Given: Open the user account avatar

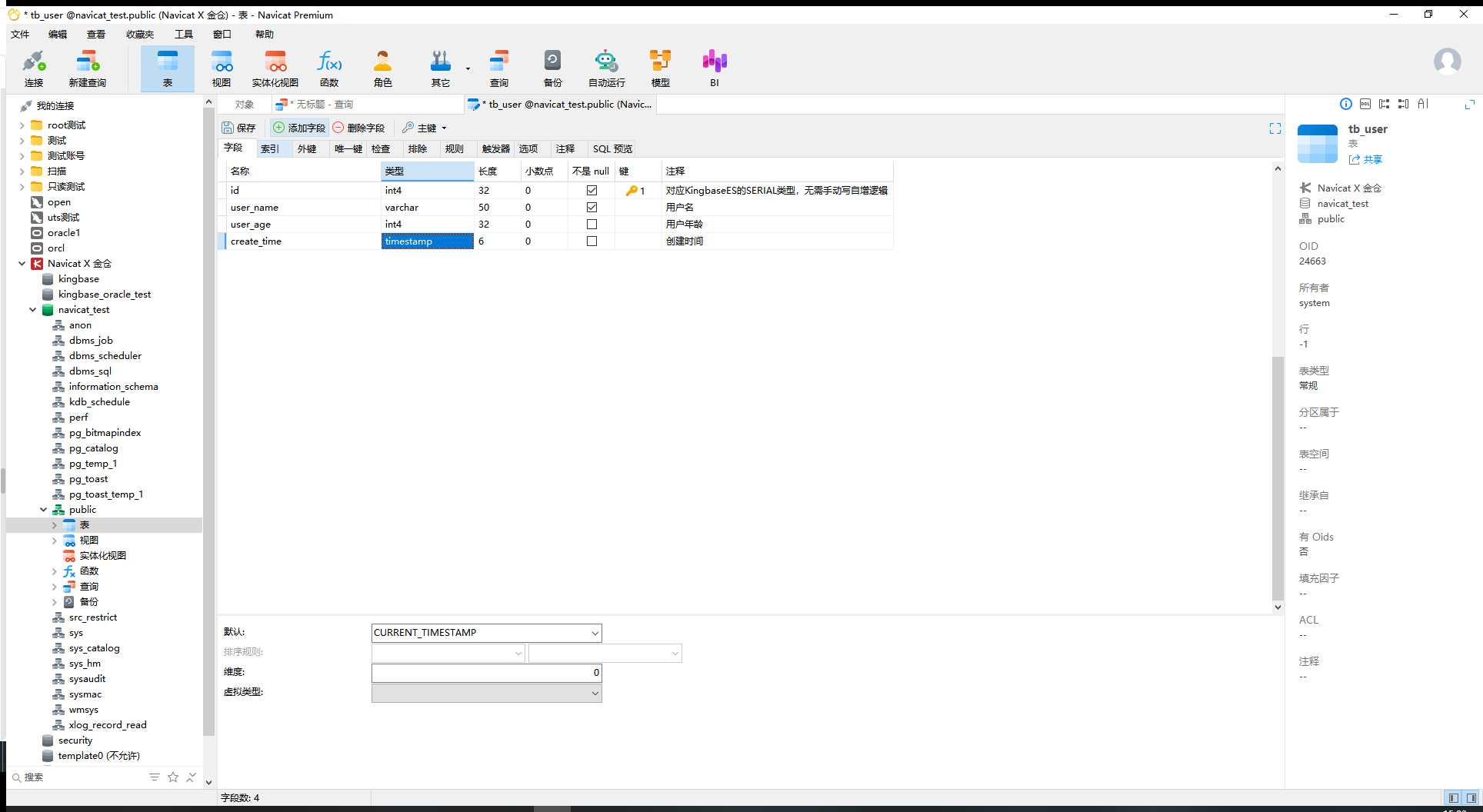Looking at the screenshot, I should (x=1448, y=61).
